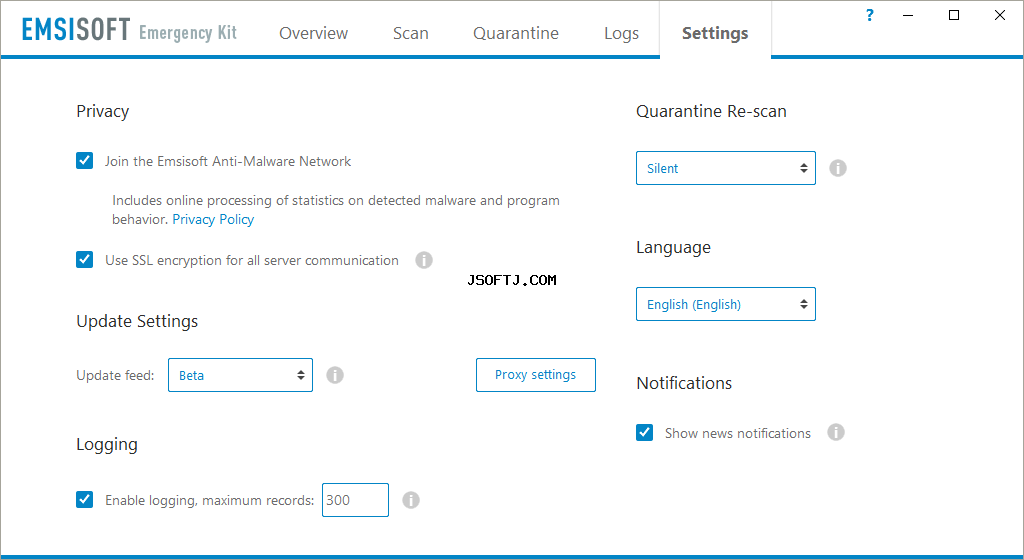Minimize the Emsisoft window
1024x560 pixels.
pos(908,15)
